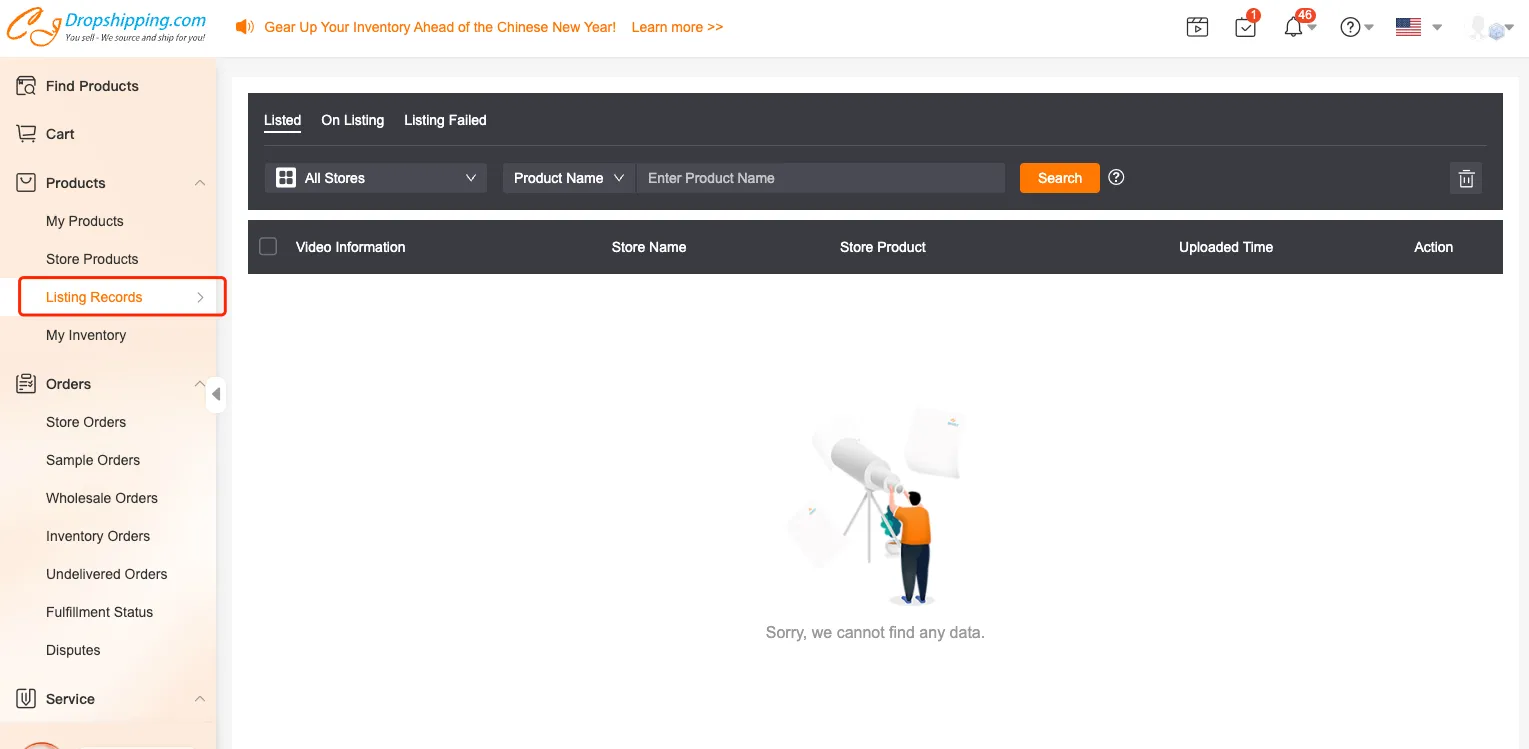Screen dimensions: 1529x749
Task: Open the All Stores dropdown
Action: (376, 178)
